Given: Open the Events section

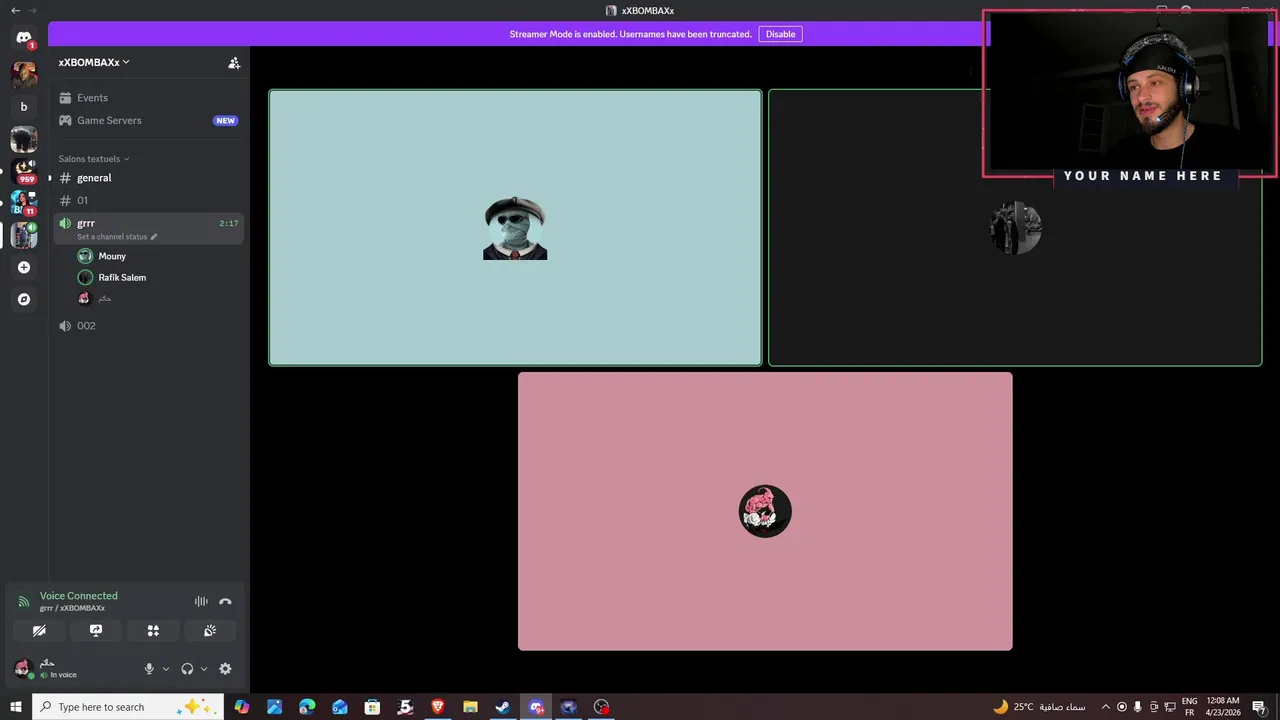Looking at the screenshot, I should [148, 98].
